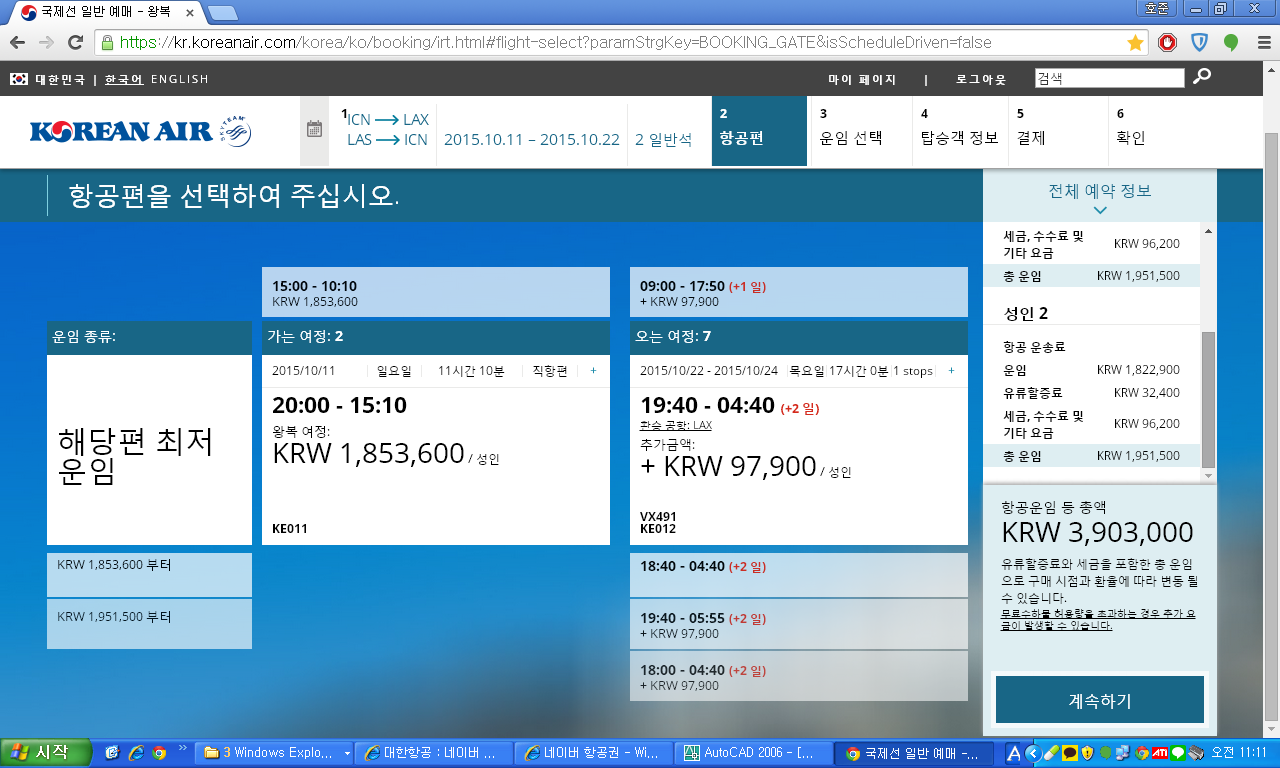Screen dimensions: 1280x768
Task: Click the KE011 flight number
Action: click(x=290, y=529)
